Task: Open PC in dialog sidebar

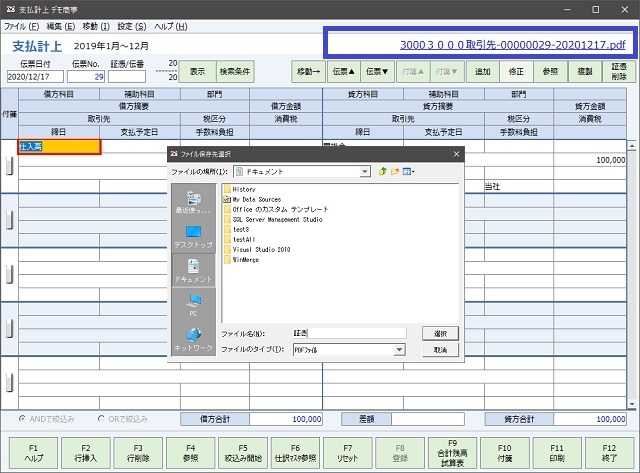Action: [193, 304]
